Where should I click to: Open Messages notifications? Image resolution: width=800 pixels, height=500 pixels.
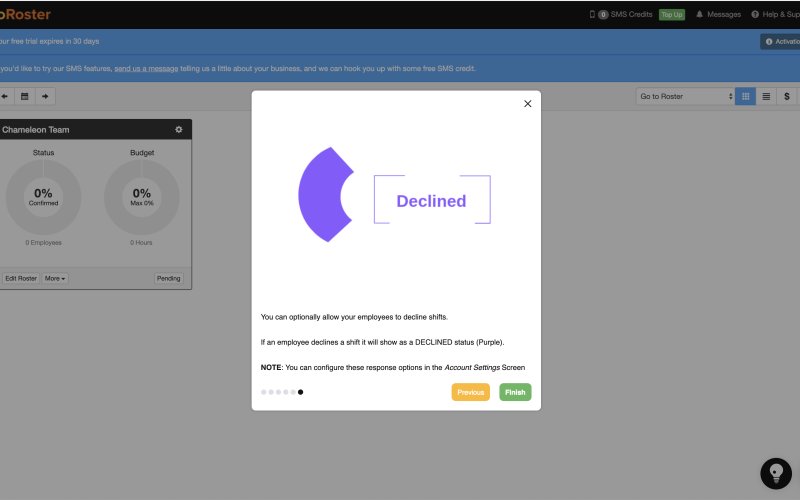(718, 15)
